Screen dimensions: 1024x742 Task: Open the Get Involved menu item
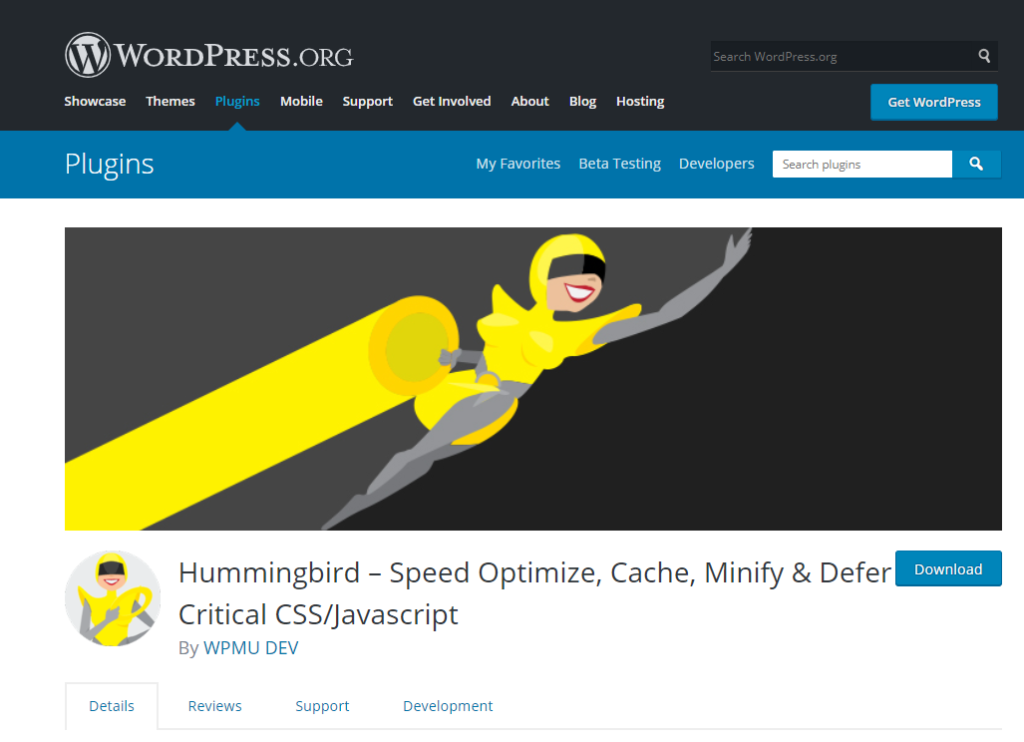coord(452,101)
